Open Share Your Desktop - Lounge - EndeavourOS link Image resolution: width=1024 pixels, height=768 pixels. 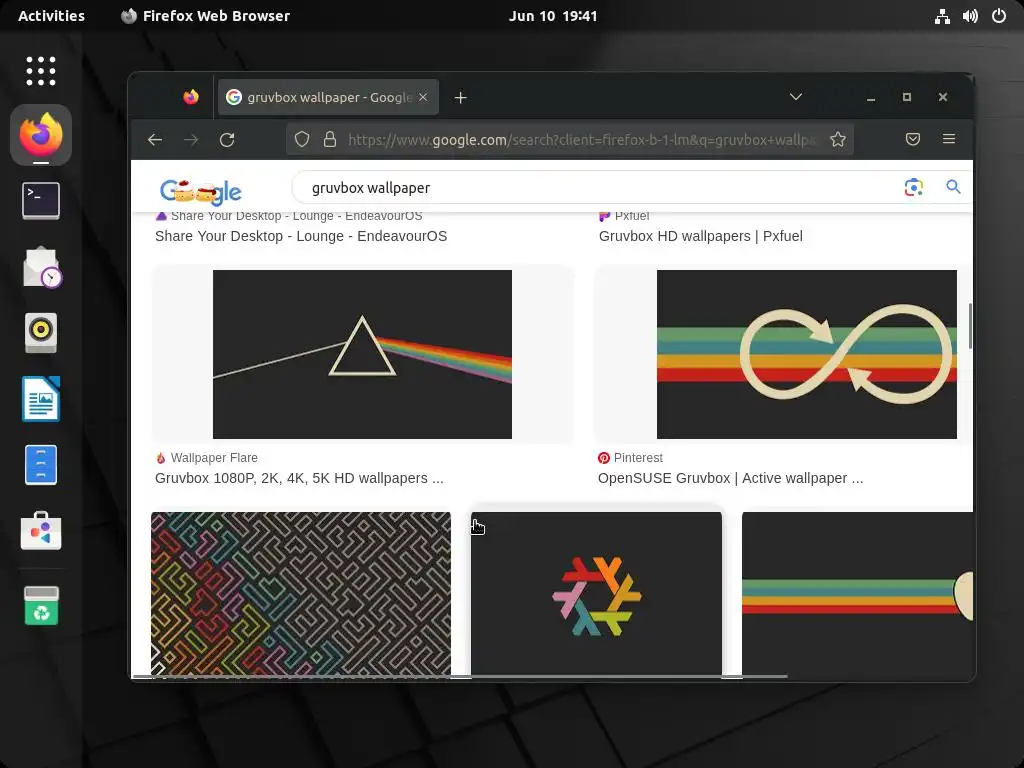(301, 236)
